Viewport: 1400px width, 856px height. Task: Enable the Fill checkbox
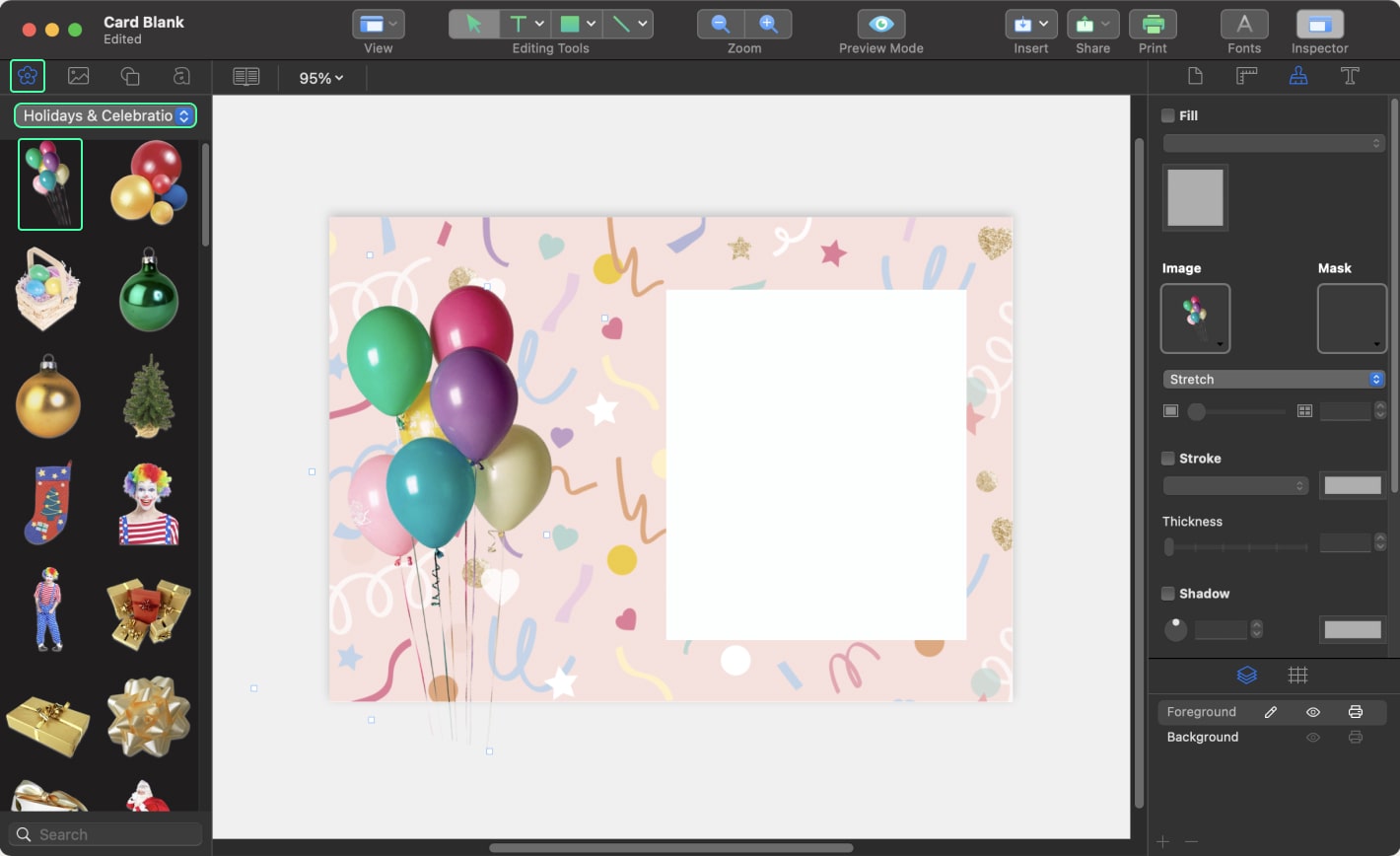pyautogui.click(x=1168, y=115)
